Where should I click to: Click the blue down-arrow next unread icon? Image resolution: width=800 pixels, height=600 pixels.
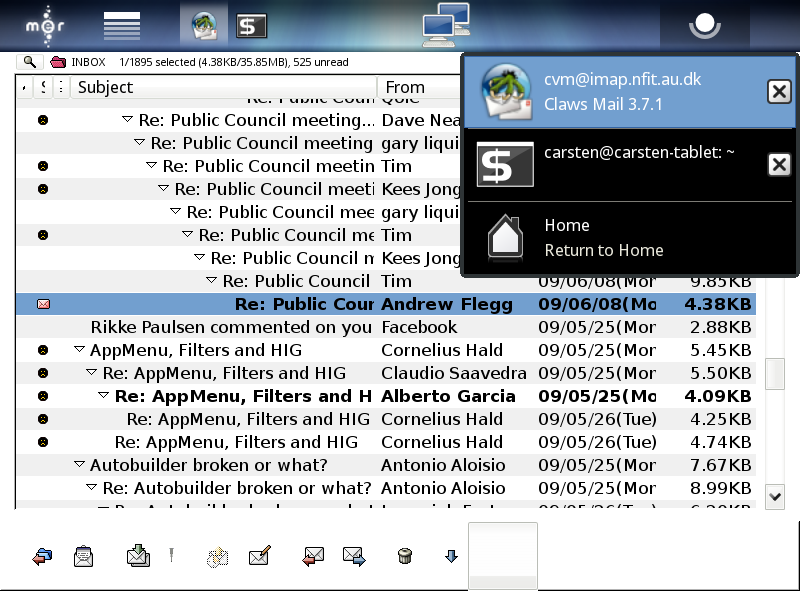(x=451, y=556)
